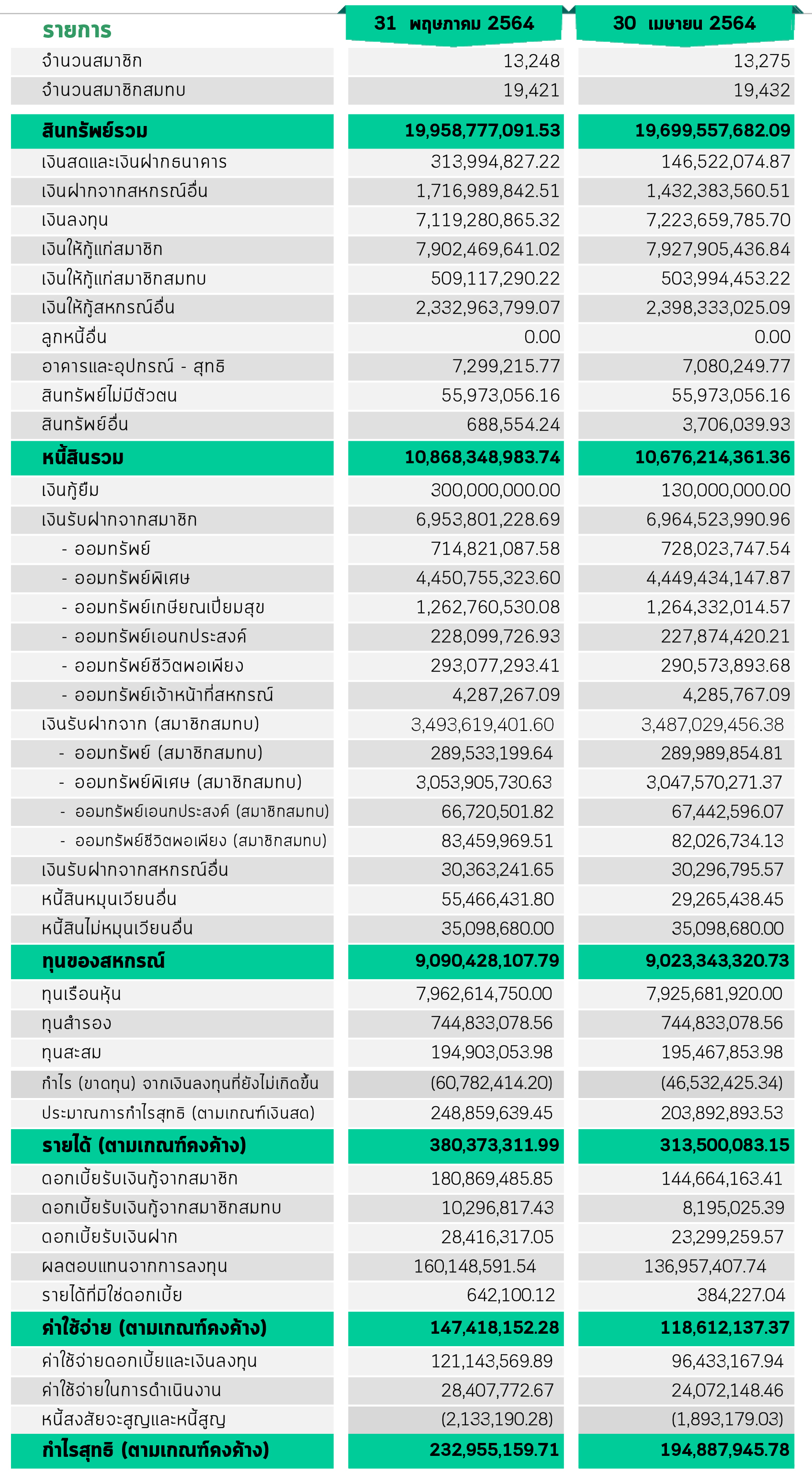Click the สินทรัพย์รวม section header row
812x1476 pixels.
(172, 131)
